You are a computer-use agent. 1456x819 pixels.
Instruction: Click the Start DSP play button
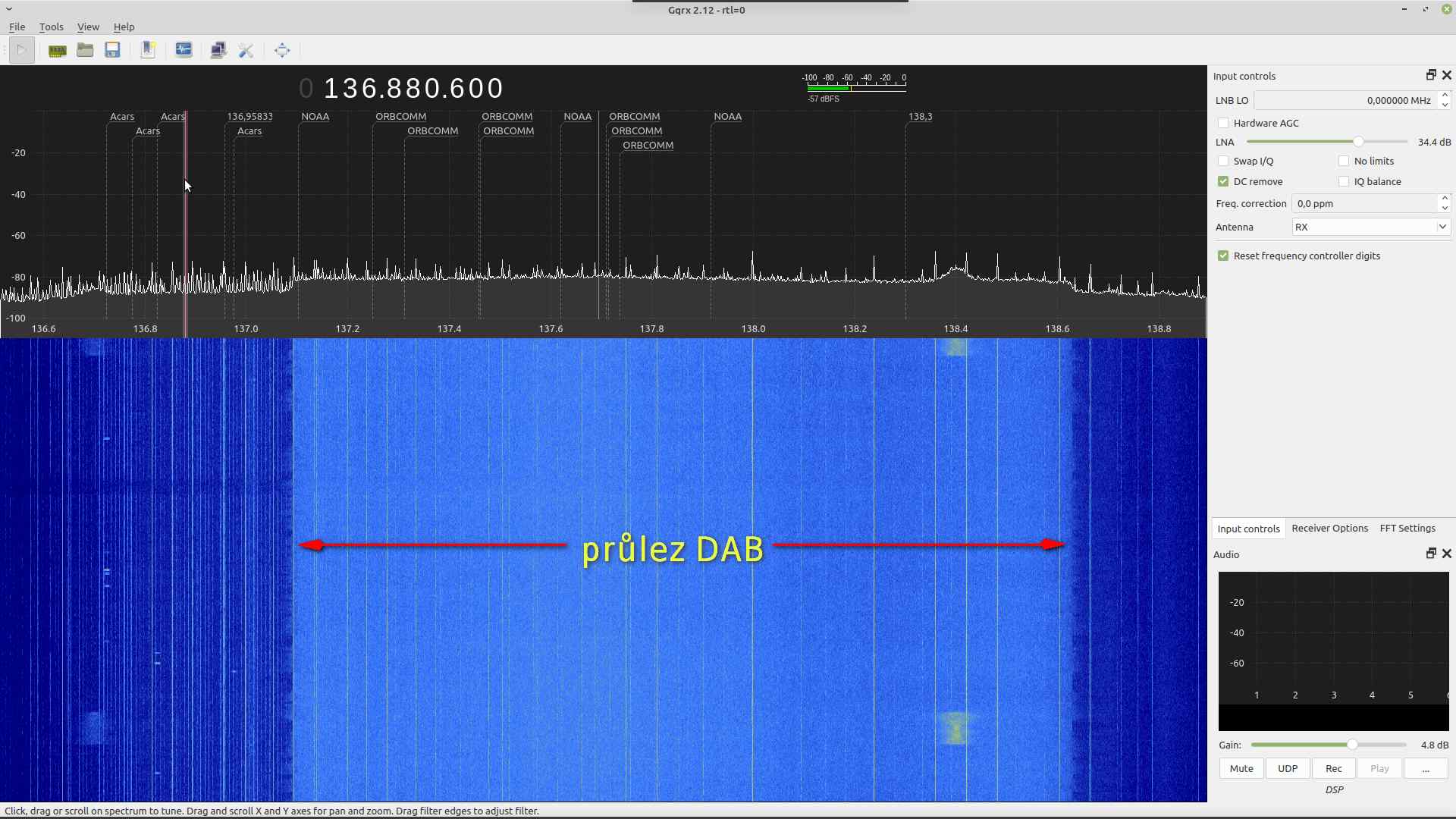(x=21, y=51)
